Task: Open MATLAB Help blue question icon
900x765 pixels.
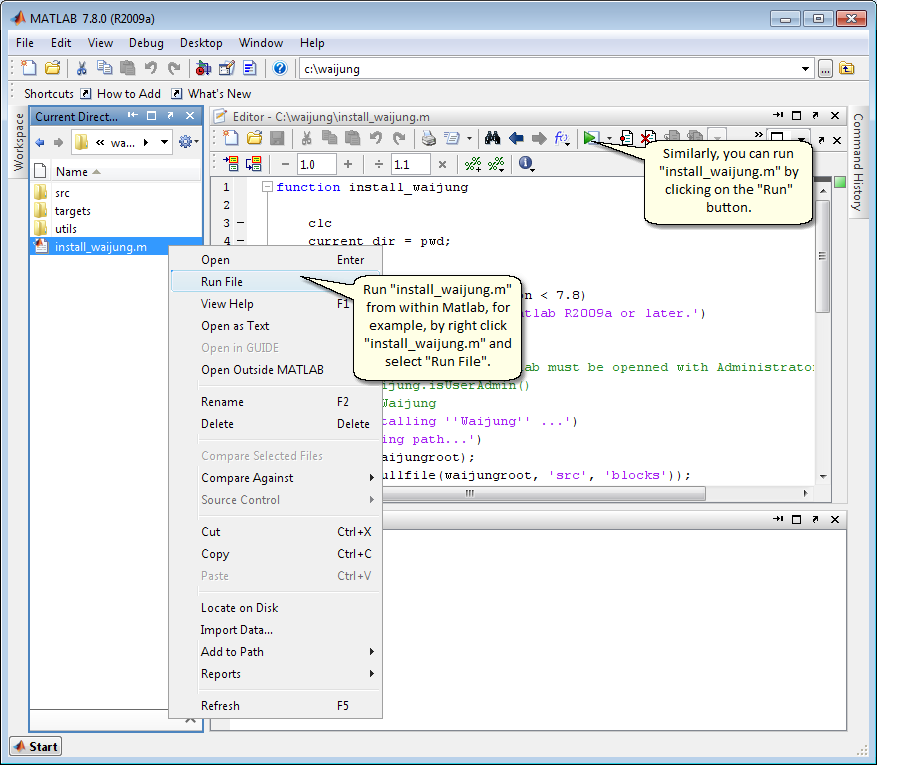Action: (x=280, y=68)
